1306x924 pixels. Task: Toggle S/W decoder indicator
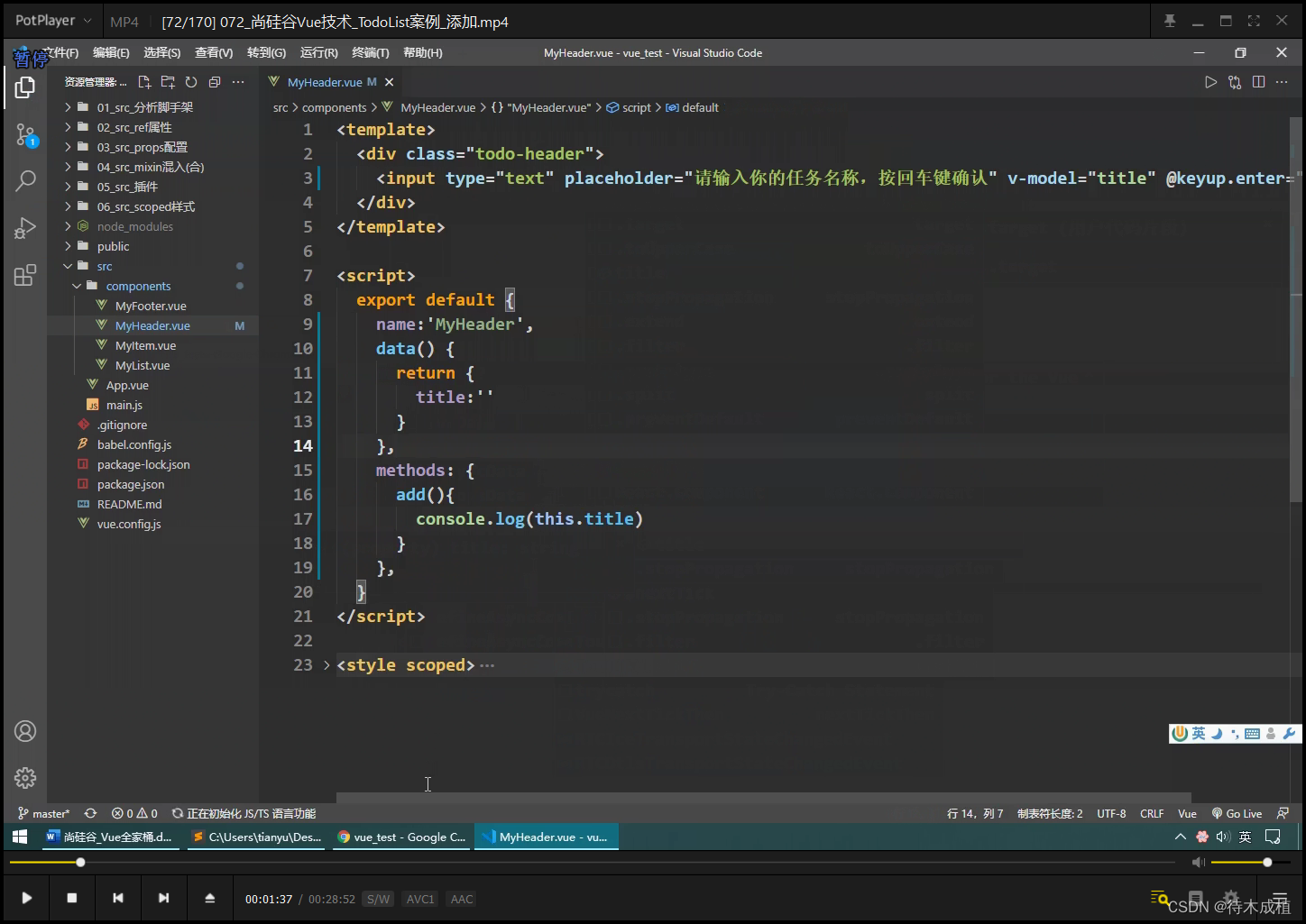pyautogui.click(x=378, y=899)
